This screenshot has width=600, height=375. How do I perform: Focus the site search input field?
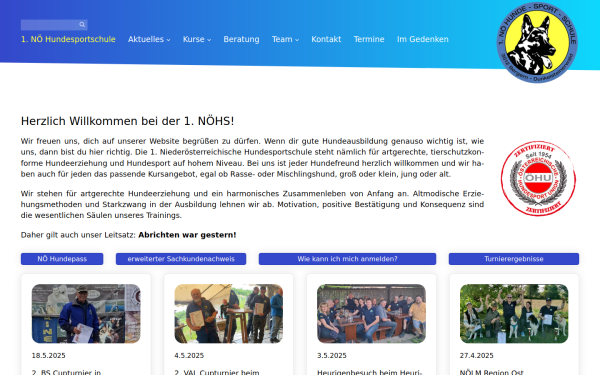[54, 25]
